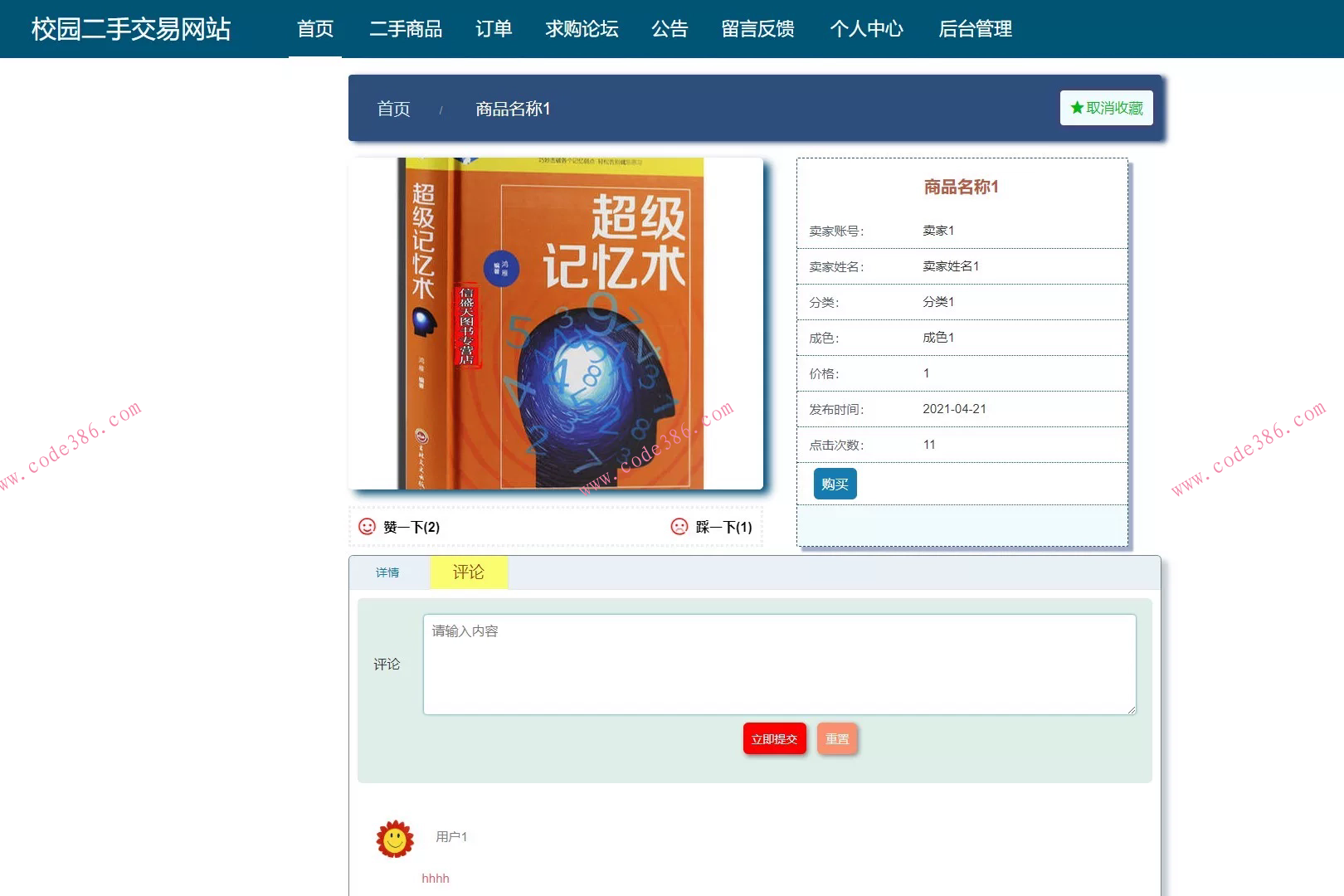The height and width of the screenshot is (896, 1344).
Task: Click 首页 link in the breadcrumb
Action: (x=393, y=109)
